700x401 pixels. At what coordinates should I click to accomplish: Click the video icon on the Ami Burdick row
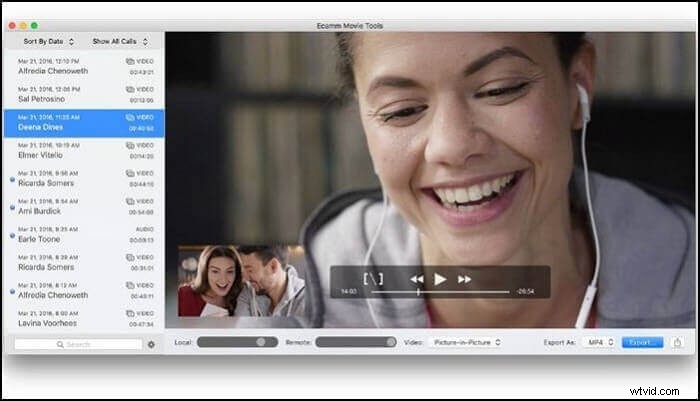coord(130,201)
